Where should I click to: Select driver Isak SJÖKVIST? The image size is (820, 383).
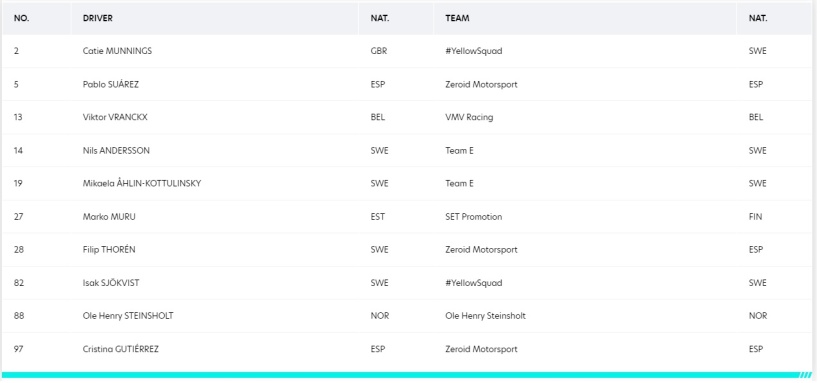click(111, 283)
